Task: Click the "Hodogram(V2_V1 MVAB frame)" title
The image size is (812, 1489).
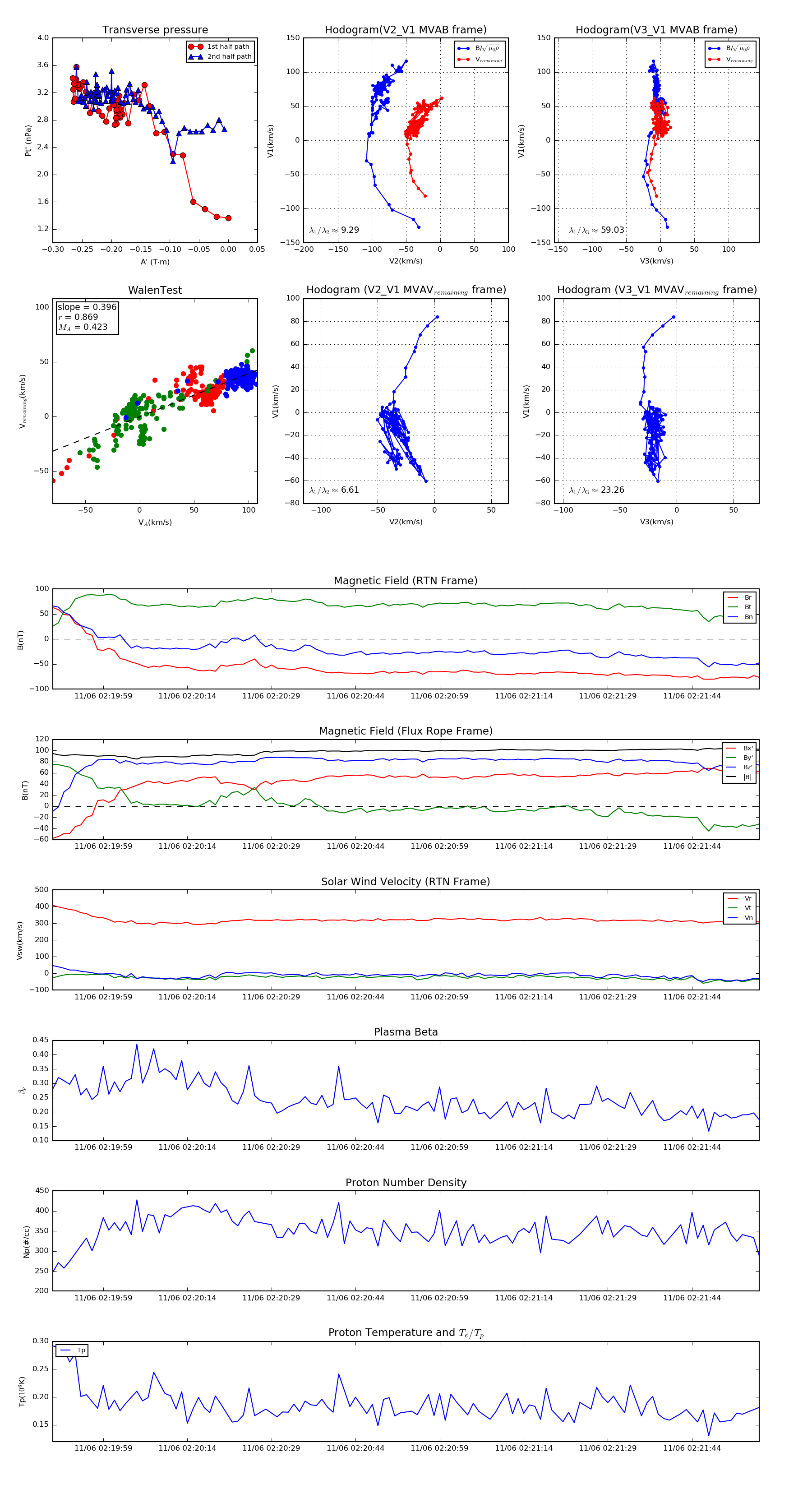Action: click(x=406, y=30)
